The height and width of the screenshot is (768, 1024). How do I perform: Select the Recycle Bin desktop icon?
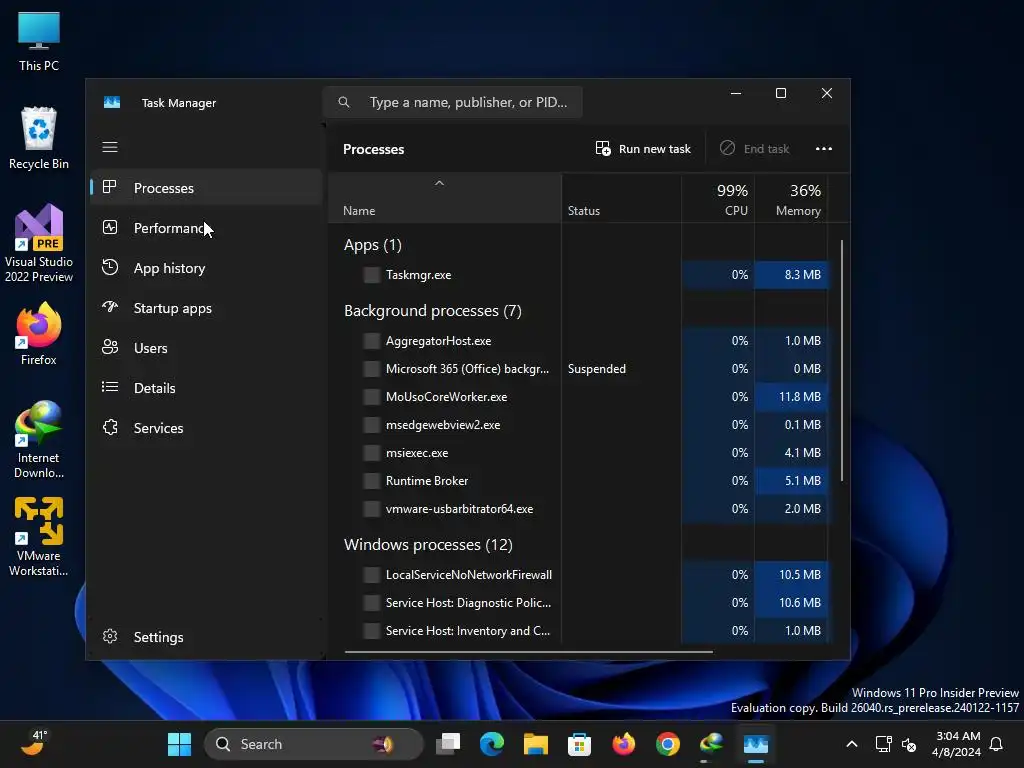coord(39,138)
